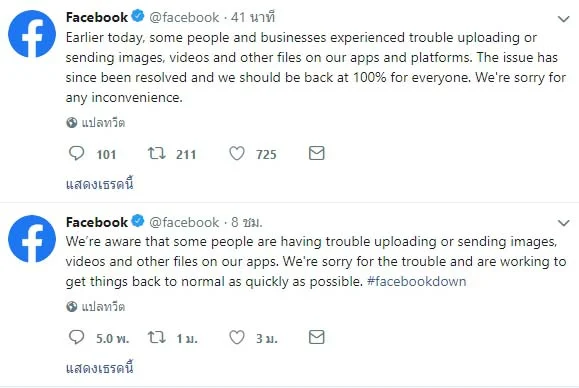Translate the first tweet via แปลทวีต

103,123
